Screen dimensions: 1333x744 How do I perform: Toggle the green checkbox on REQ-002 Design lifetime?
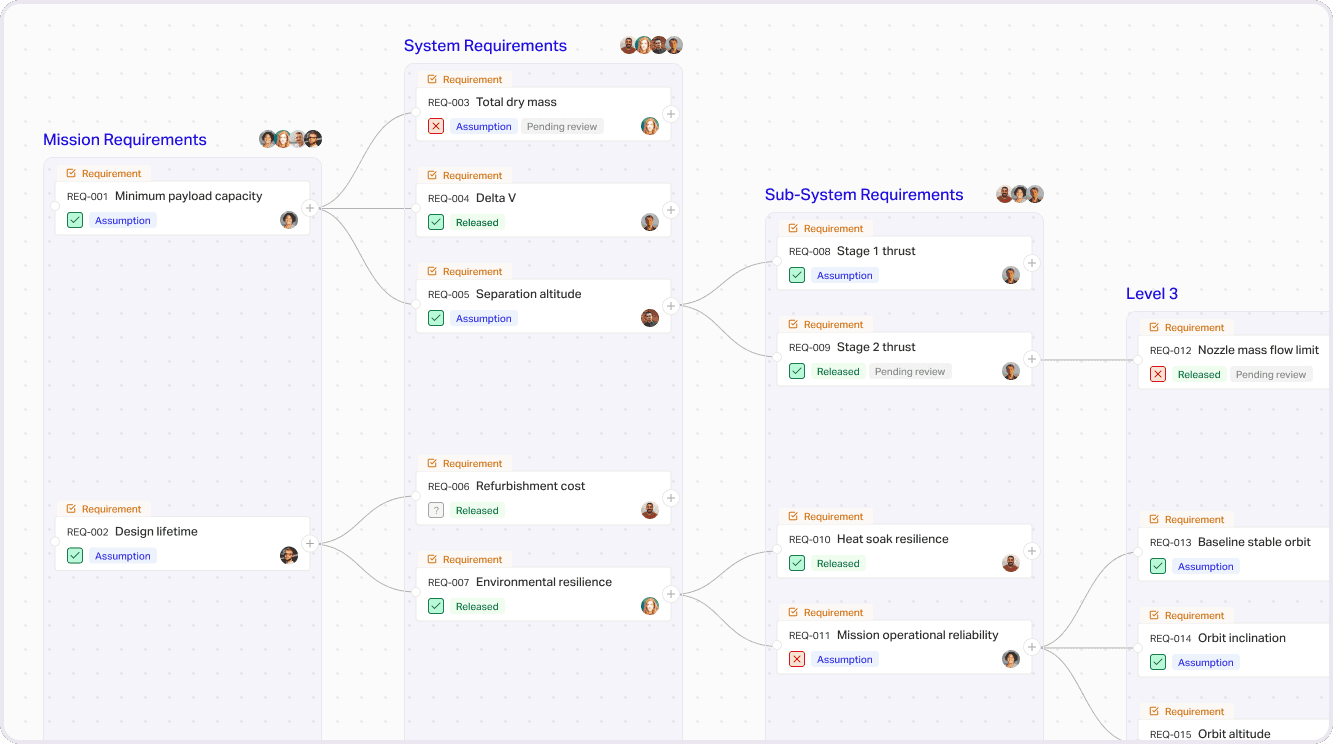tap(75, 555)
